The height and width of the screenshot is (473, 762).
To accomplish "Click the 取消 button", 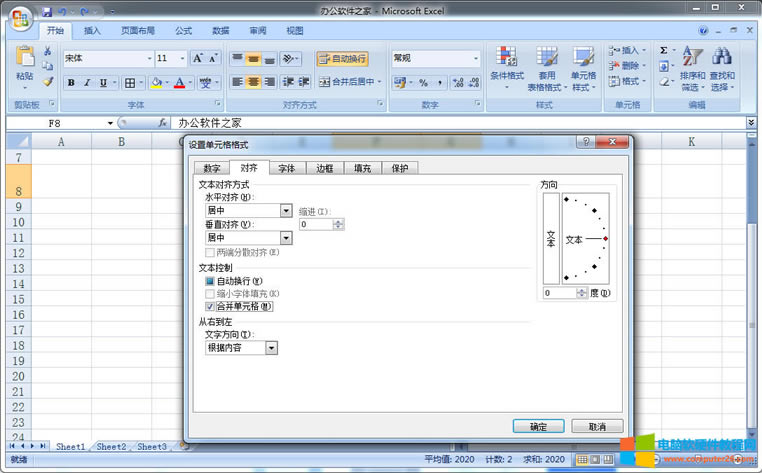I will click(x=597, y=426).
